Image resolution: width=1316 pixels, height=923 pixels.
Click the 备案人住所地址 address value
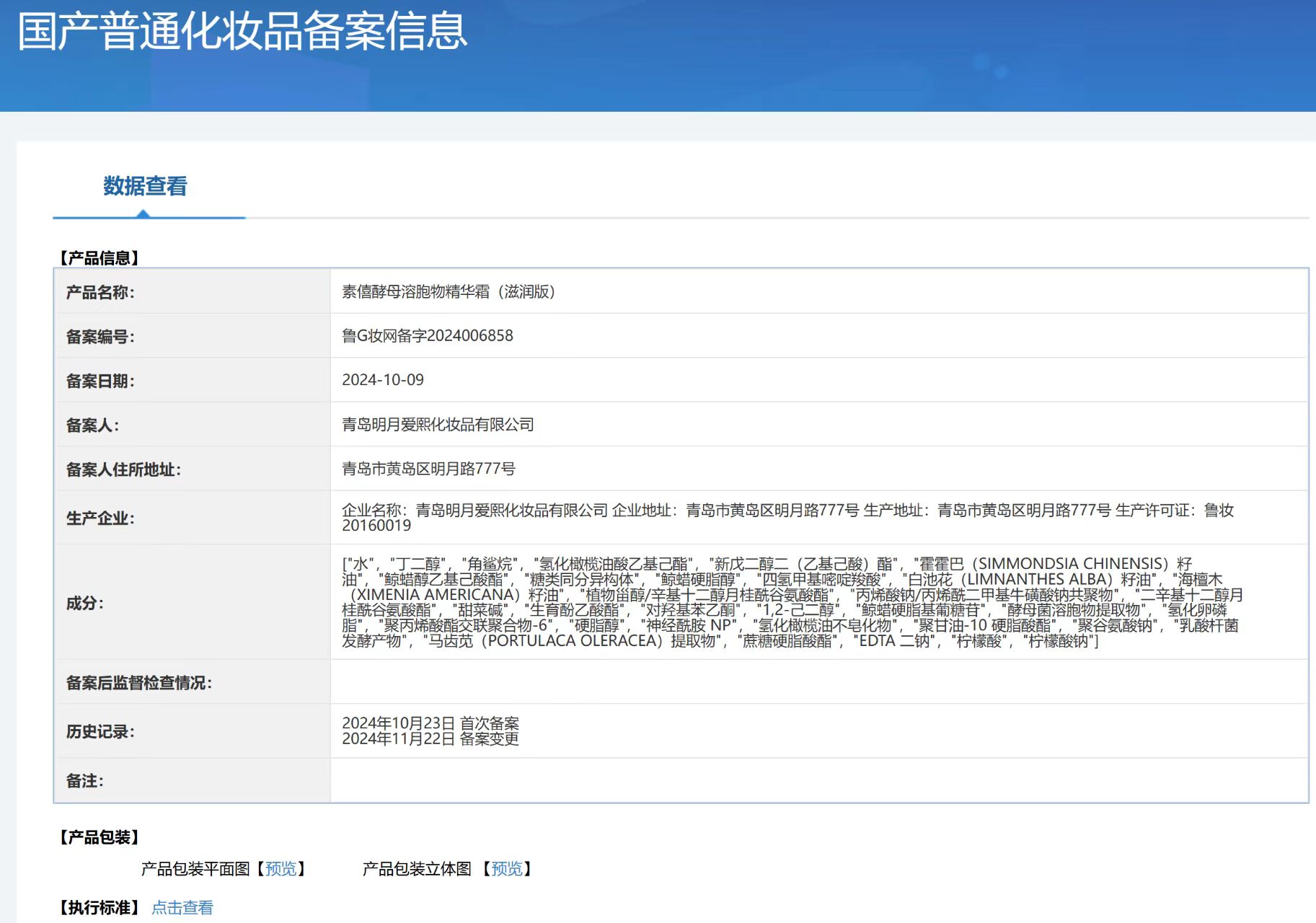428,469
